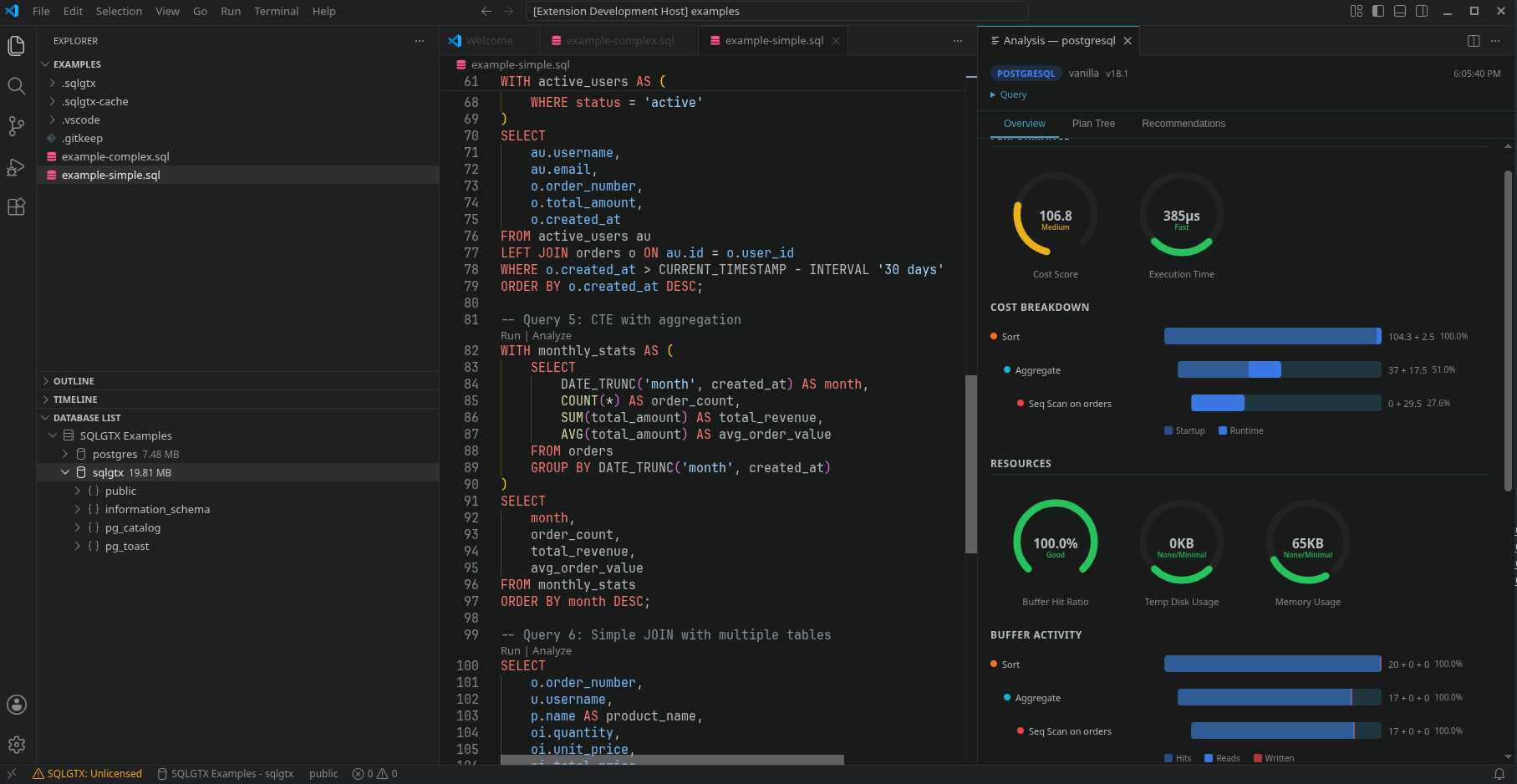Image resolution: width=1517 pixels, height=784 pixels.
Task: Toggle bottom Panel visibility
Action: [1400, 11]
